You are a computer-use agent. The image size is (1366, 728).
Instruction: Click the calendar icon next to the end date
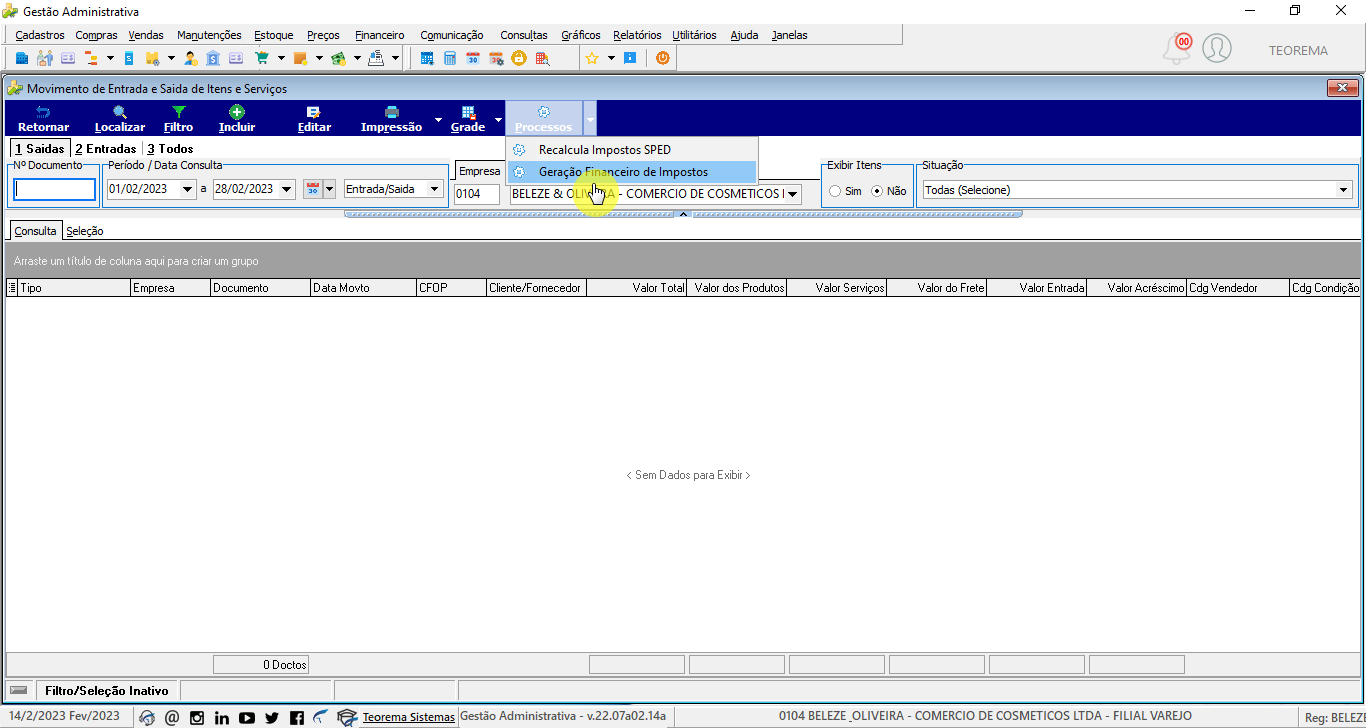[x=313, y=189]
